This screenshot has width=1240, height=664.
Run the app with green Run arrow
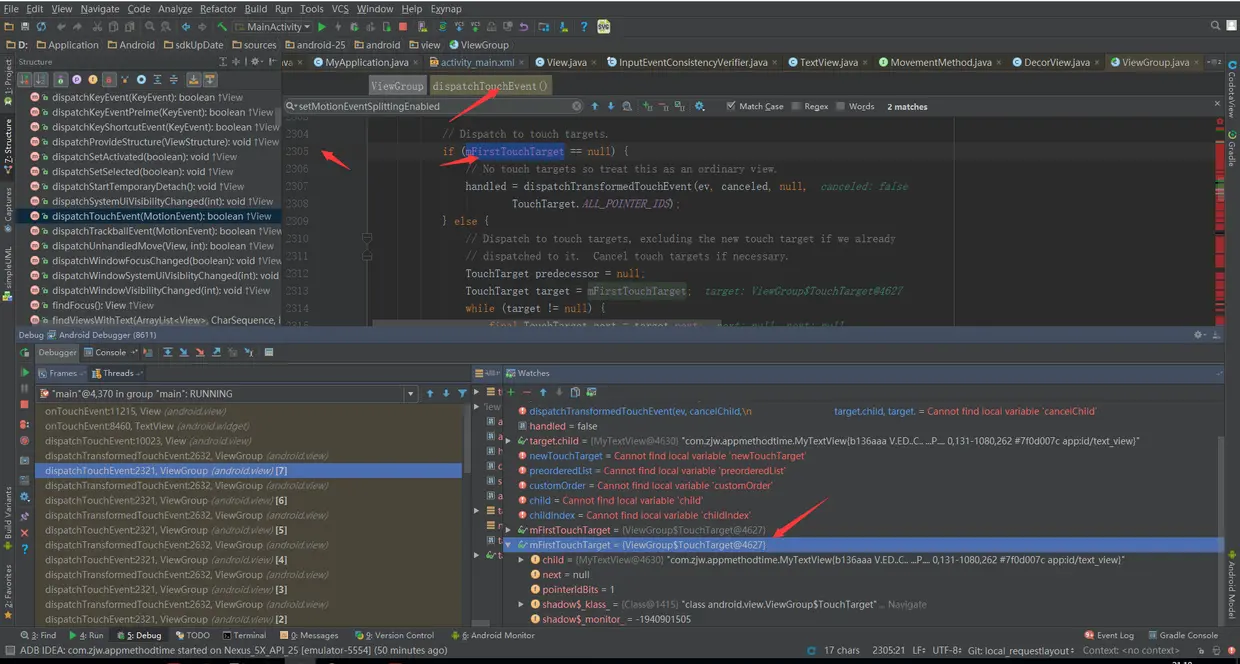coord(322,26)
